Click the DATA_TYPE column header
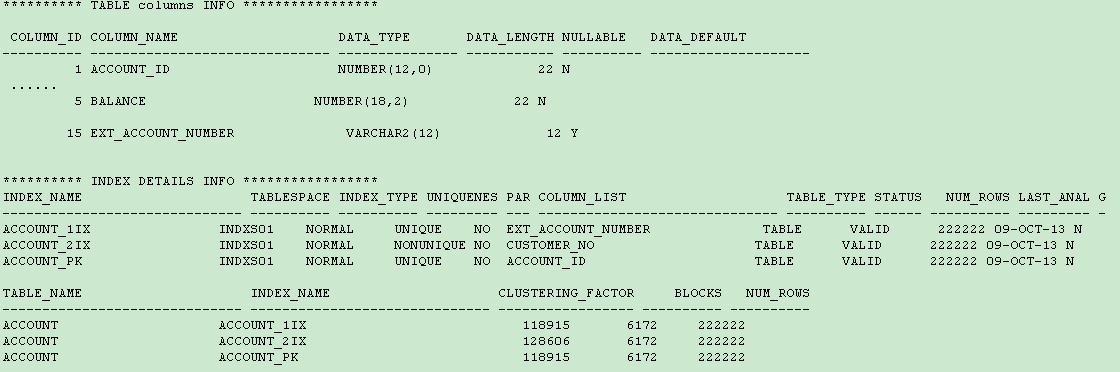 [x=374, y=37]
